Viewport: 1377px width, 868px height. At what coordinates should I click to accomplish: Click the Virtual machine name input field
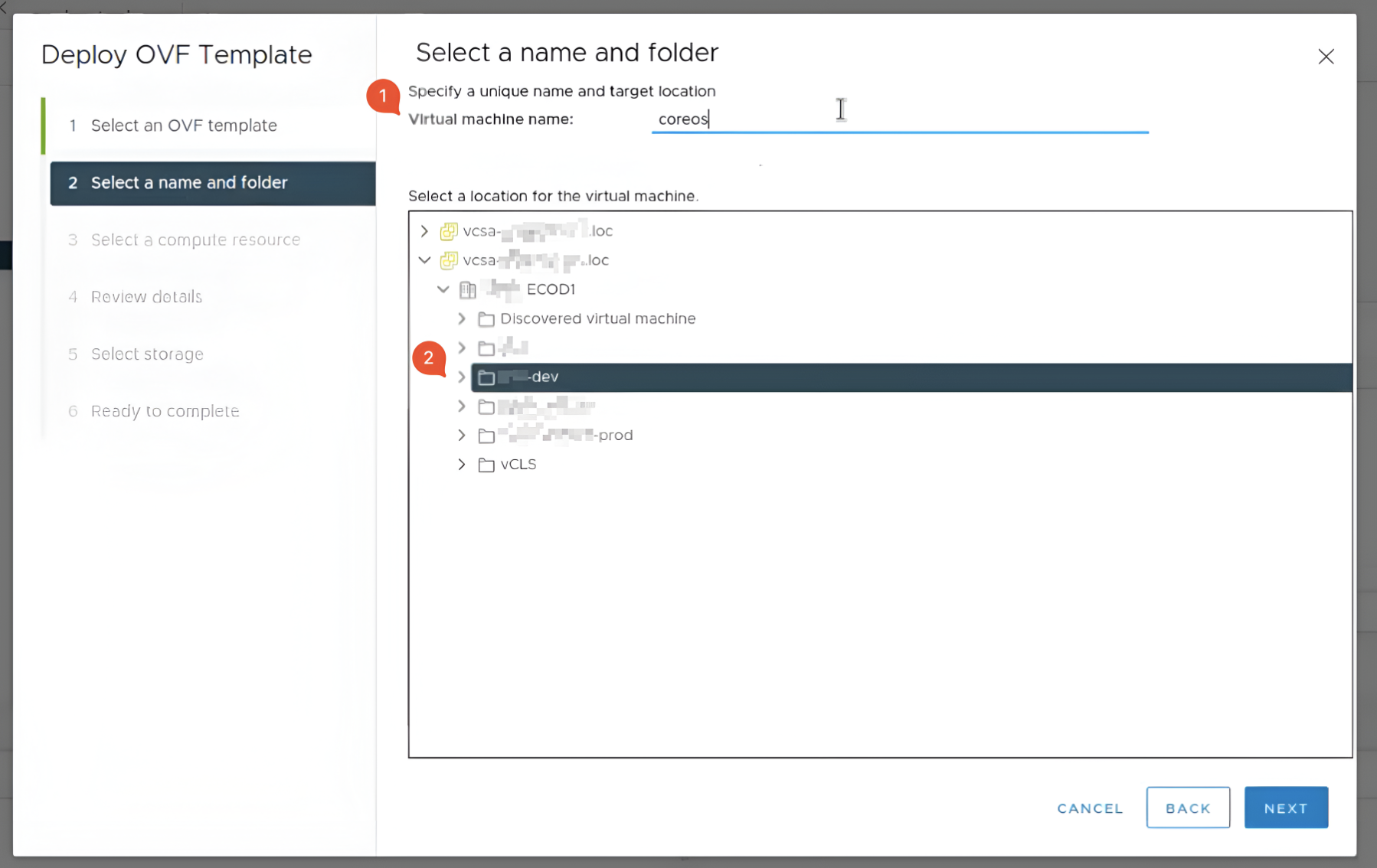(x=899, y=119)
